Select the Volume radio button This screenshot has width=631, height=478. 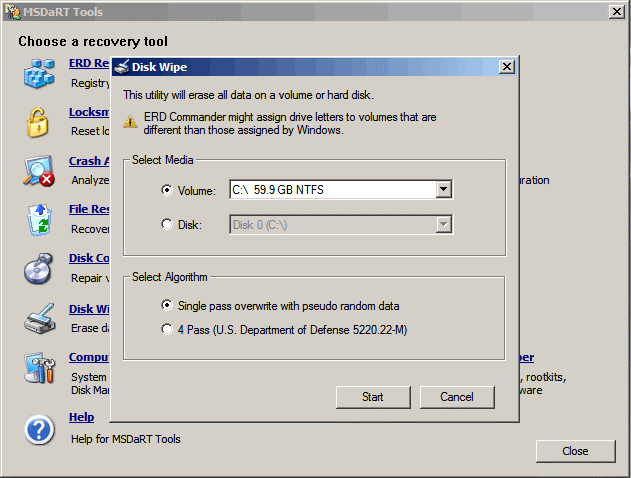(x=167, y=190)
